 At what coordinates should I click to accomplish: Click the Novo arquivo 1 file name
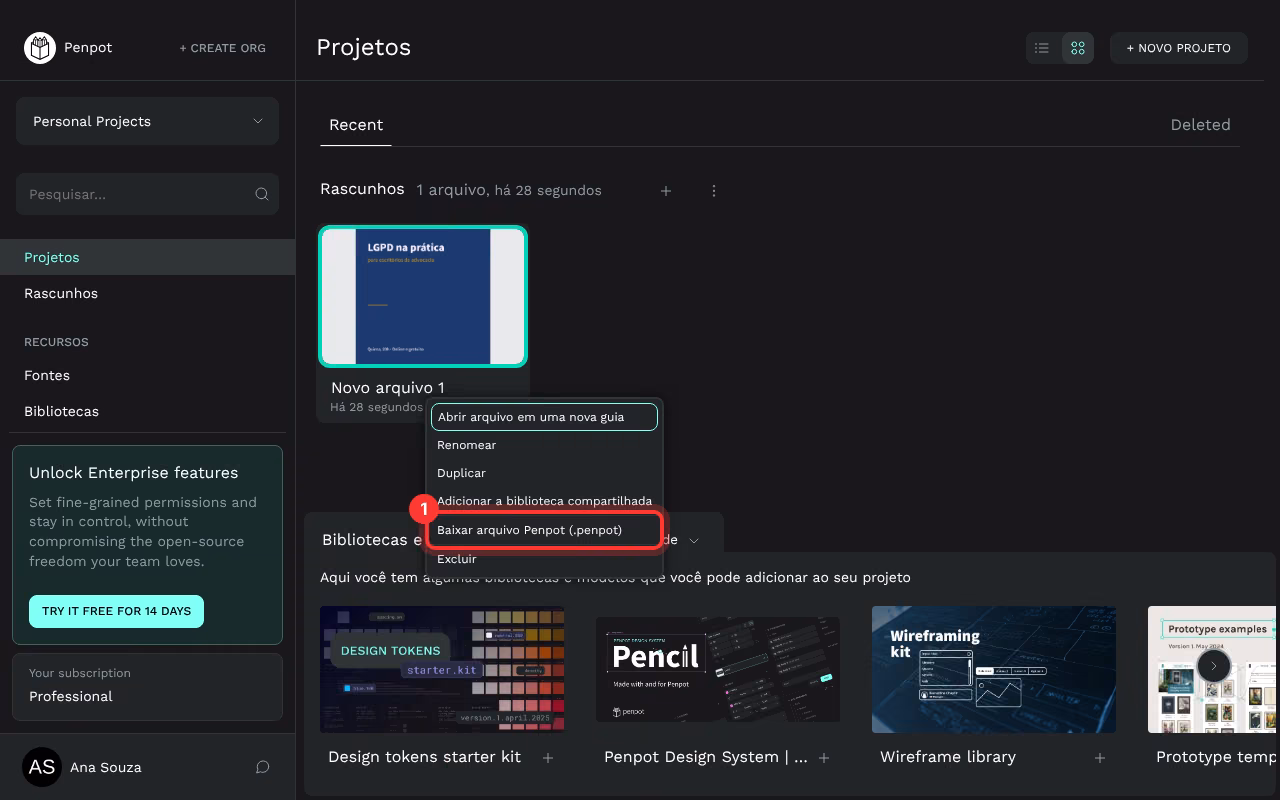point(388,387)
